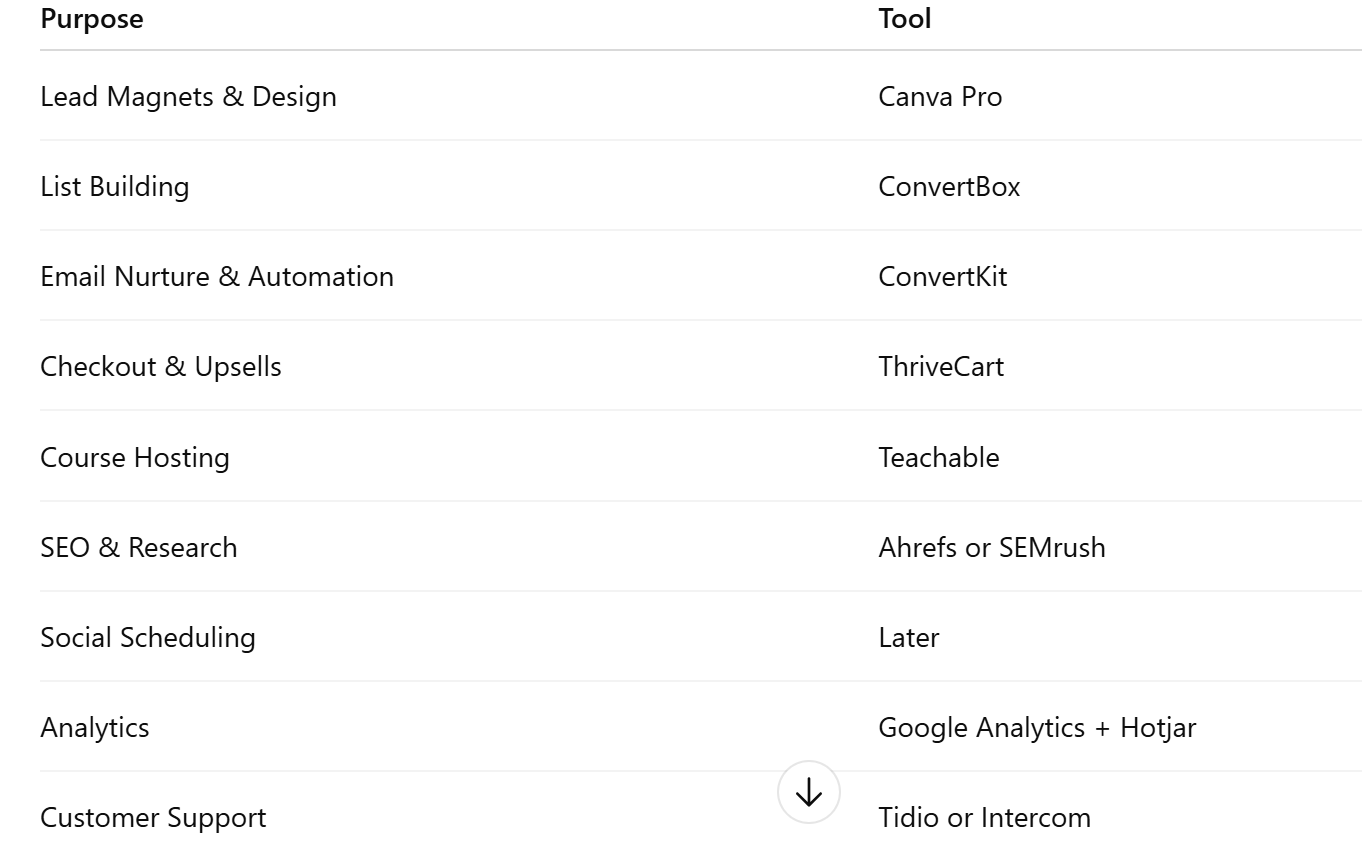Click the Tool column header
1362x842 pixels.
904,19
